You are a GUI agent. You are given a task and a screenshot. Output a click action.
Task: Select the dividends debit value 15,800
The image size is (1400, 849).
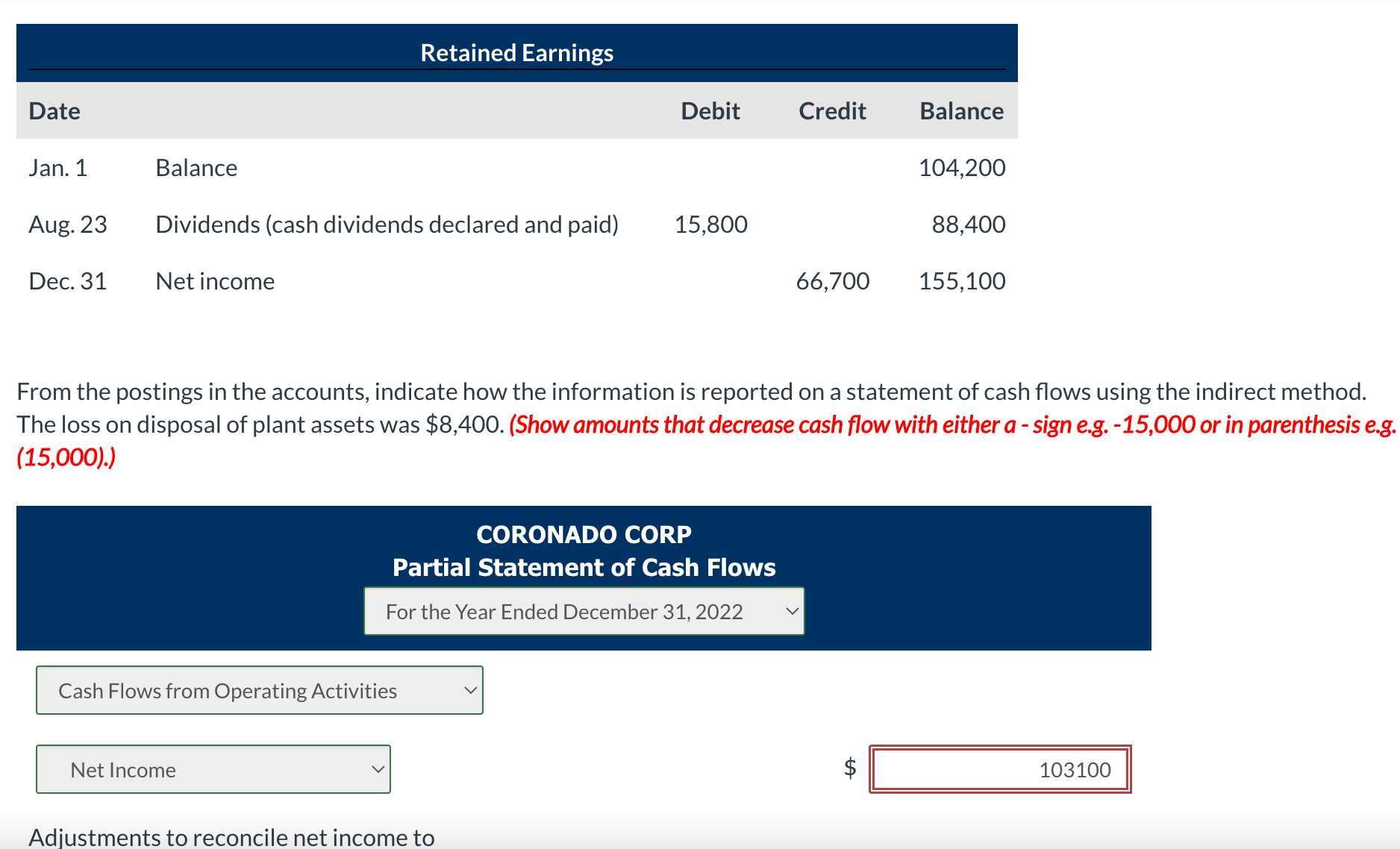(710, 225)
